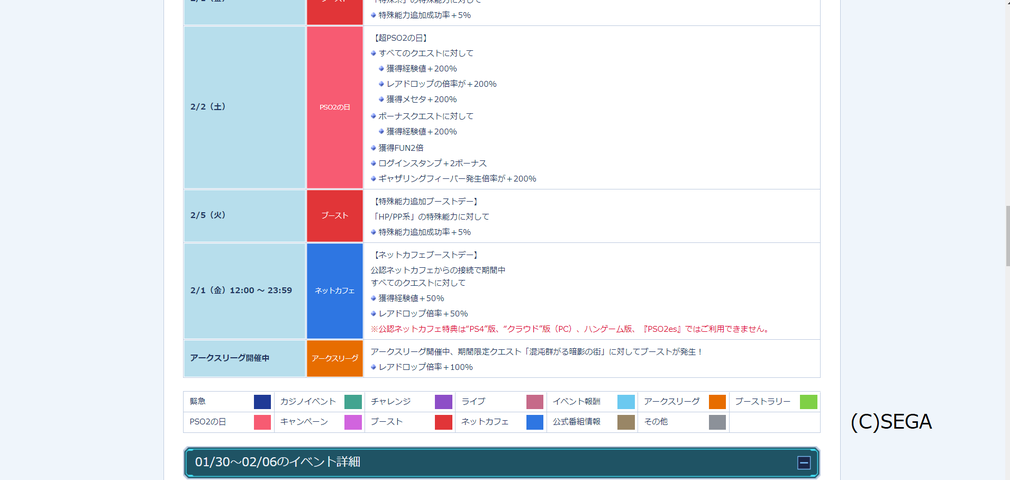Image resolution: width=1010 pixels, height=480 pixels.
Task: Select the レアドロップ倍率＋100% line
Action: pyautogui.click(x=426, y=367)
